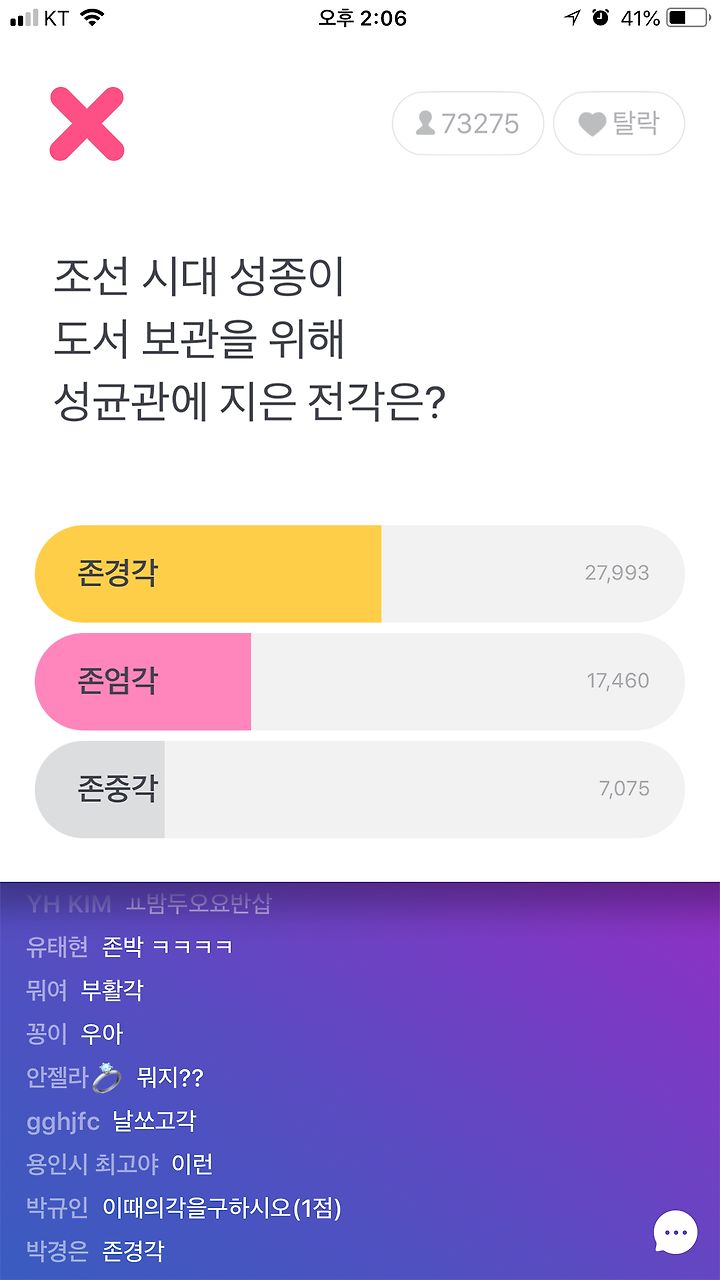This screenshot has height=1280, width=720.
Task: Select the 존엄각 answer option
Action: pos(360,682)
